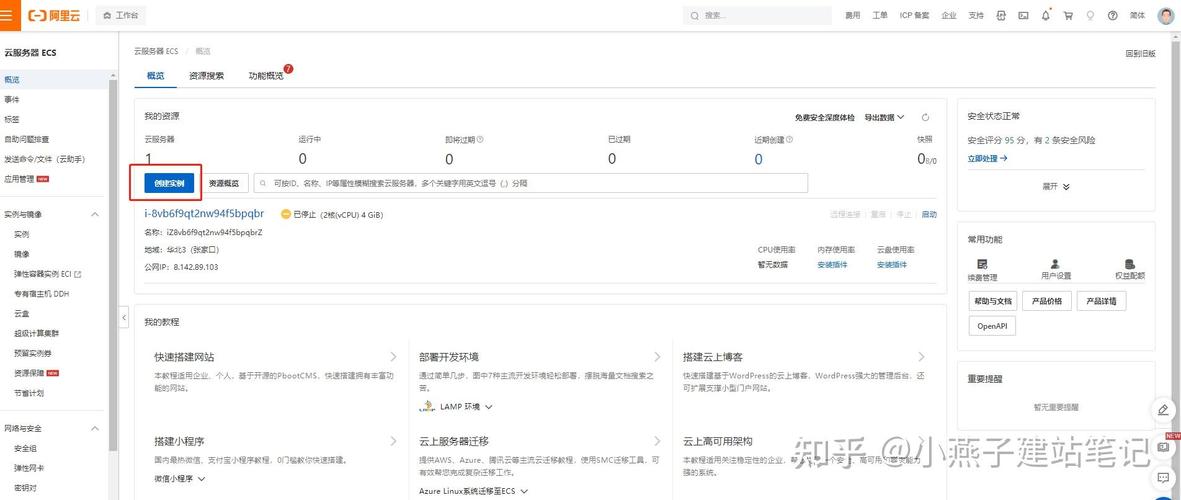Click the mobile app icon in header
The width and height of the screenshot is (1181, 500).
[x=1001, y=15]
